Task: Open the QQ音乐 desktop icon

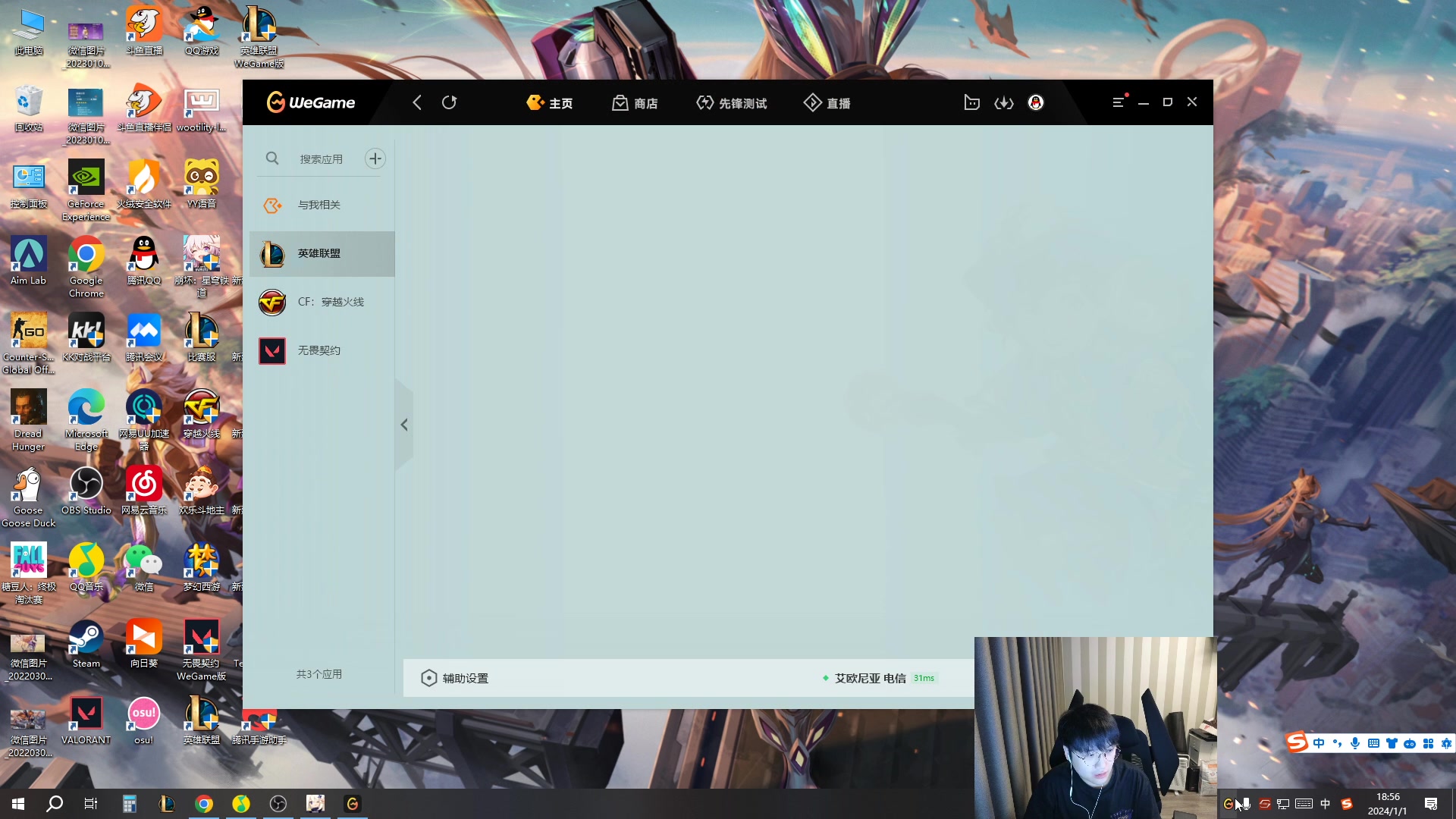Action: tap(86, 568)
